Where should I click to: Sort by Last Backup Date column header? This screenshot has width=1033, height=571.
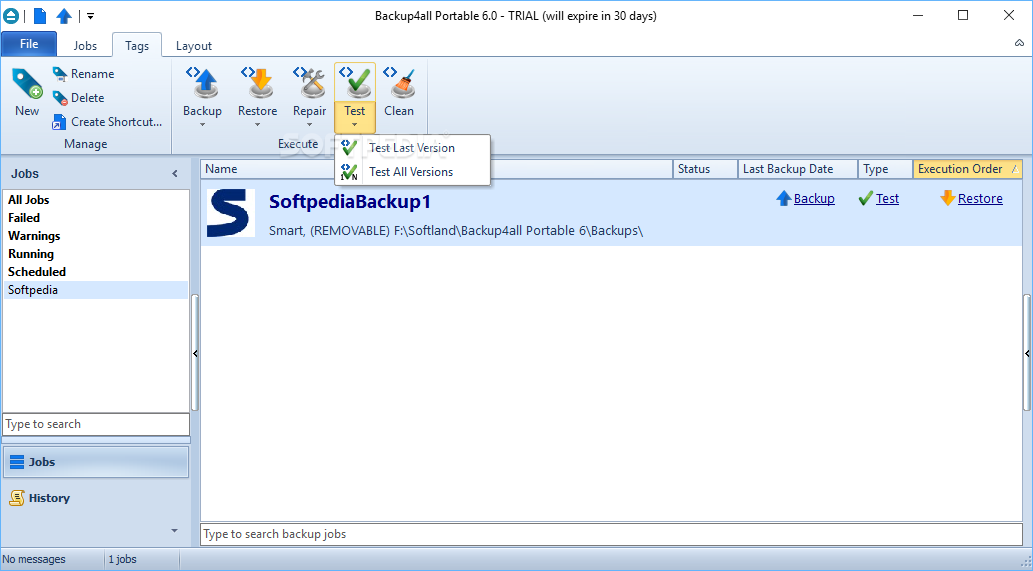coord(798,169)
